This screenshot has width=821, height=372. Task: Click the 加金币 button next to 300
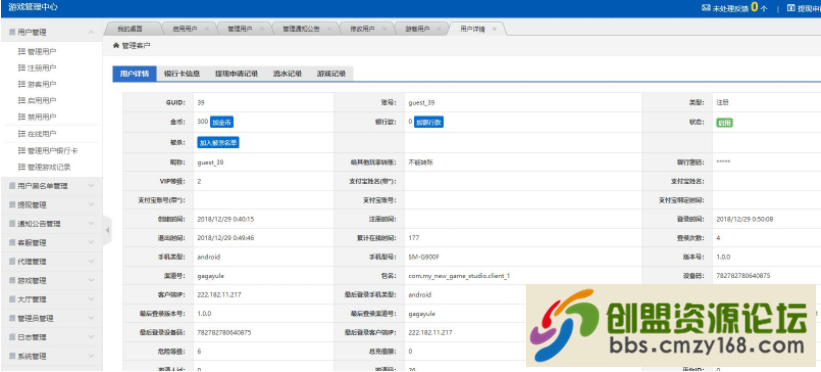[222, 122]
